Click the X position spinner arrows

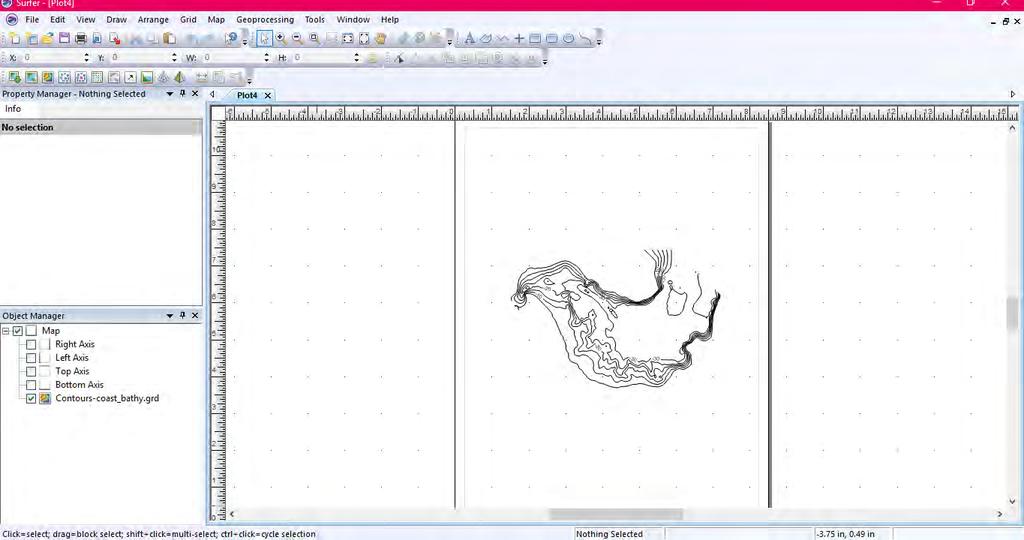click(86, 58)
